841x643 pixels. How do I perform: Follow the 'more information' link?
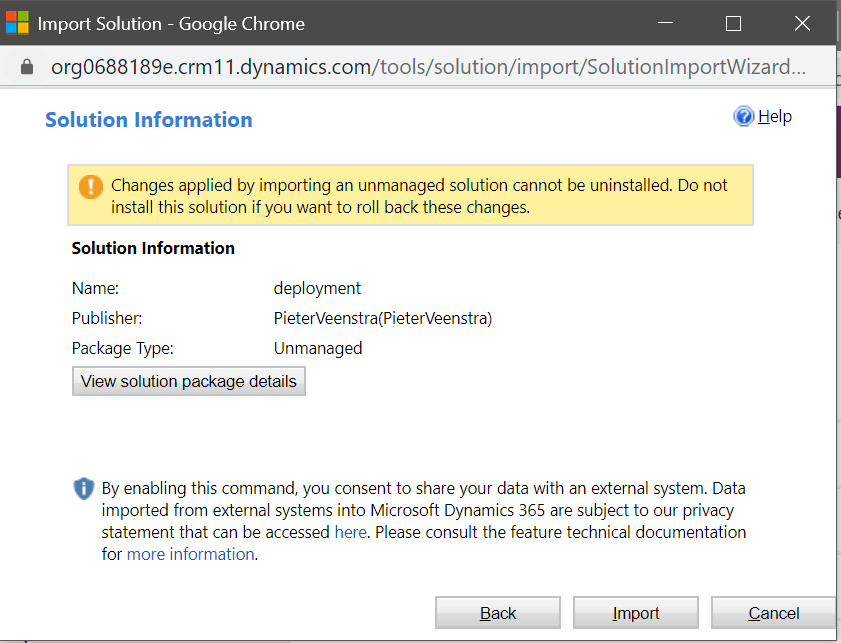coord(190,554)
